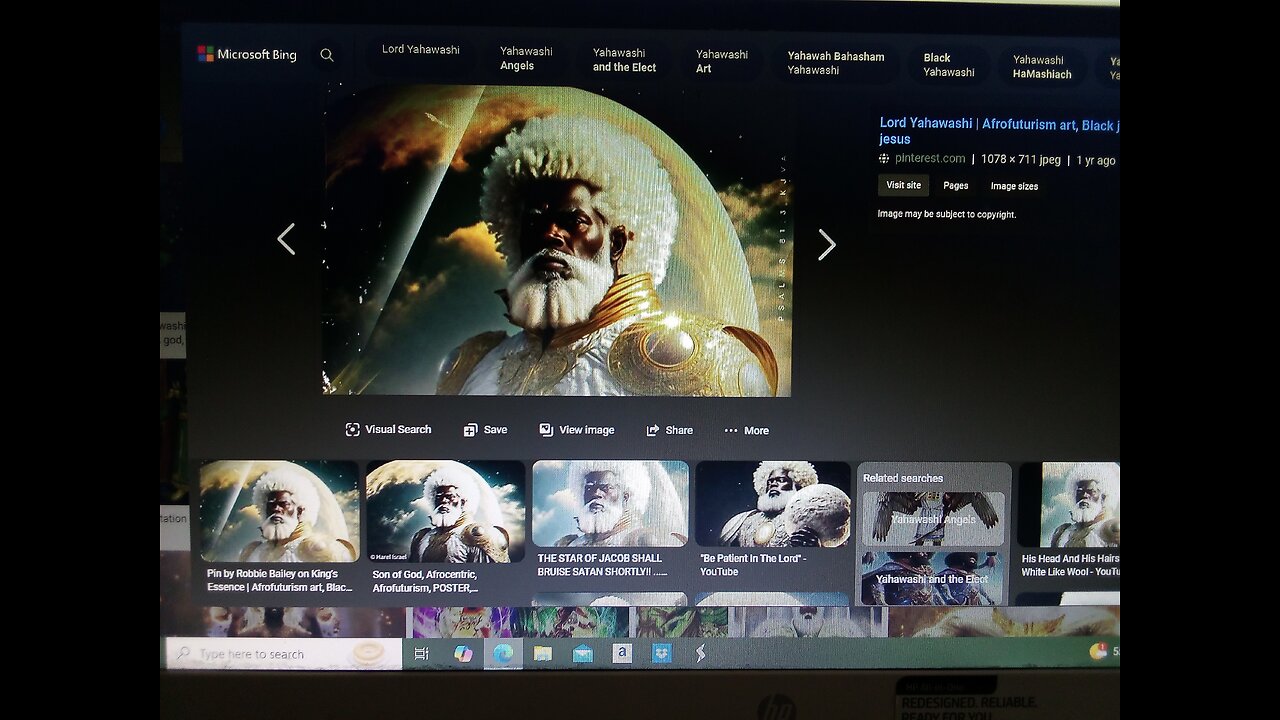Image resolution: width=1280 pixels, height=720 pixels.
Task: Click the Share arrow icon
Action: [x=653, y=430]
